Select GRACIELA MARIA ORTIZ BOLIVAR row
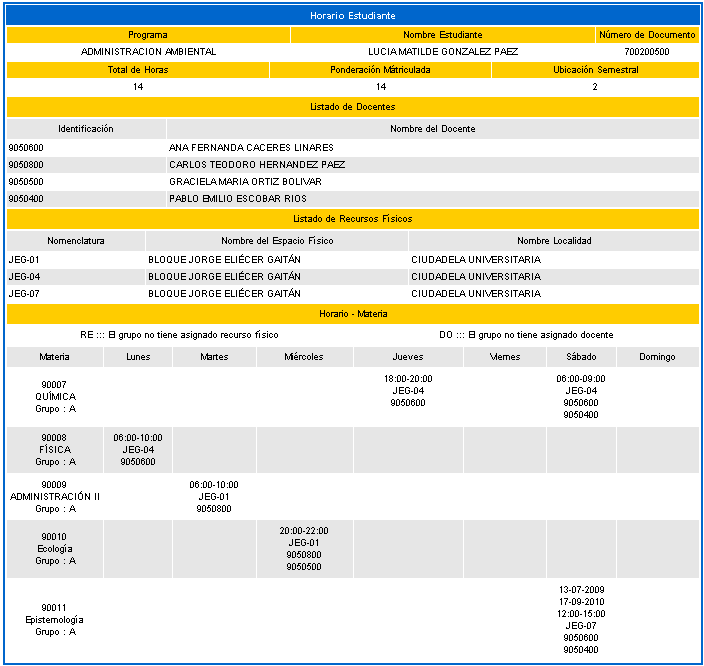The height and width of the screenshot is (666, 704). (x=352, y=182)
